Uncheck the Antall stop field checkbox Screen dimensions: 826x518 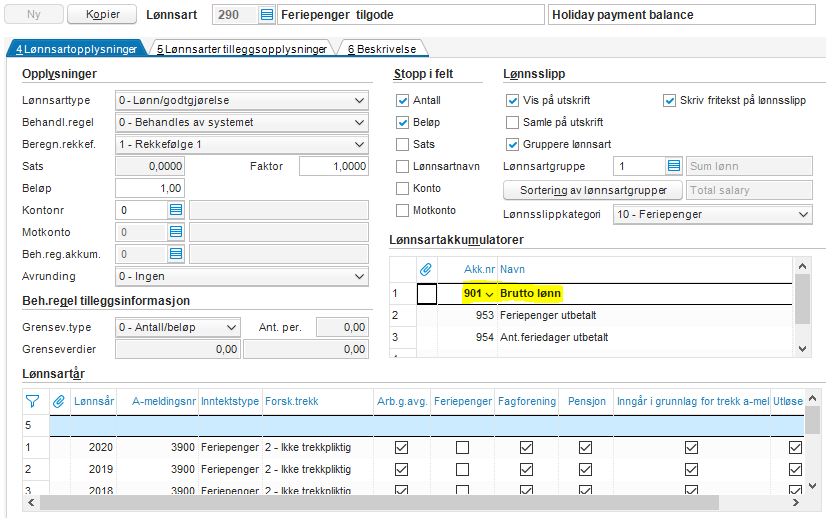point(403,100)
